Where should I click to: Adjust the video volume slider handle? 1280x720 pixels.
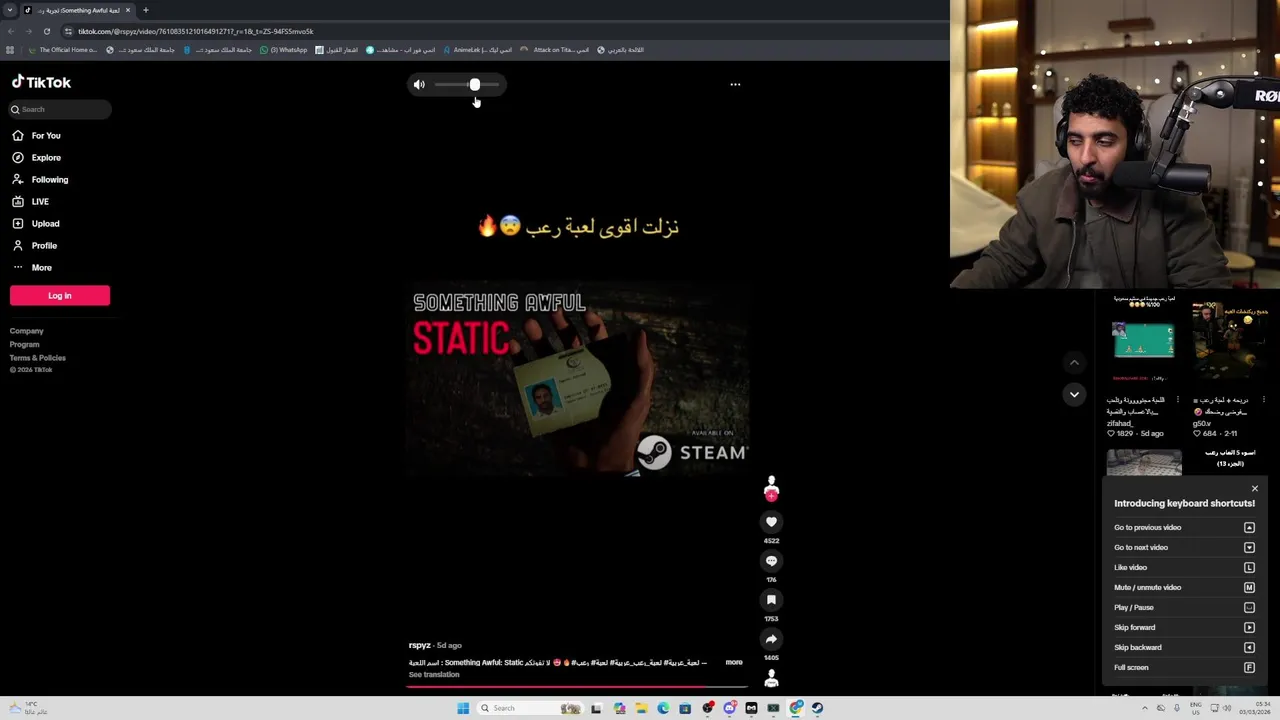475,85
